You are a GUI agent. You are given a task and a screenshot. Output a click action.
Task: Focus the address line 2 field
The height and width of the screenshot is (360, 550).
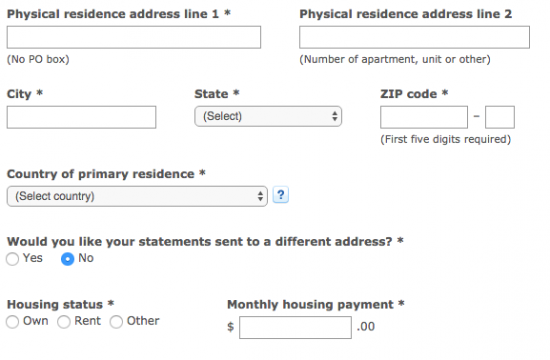(414, 37)
